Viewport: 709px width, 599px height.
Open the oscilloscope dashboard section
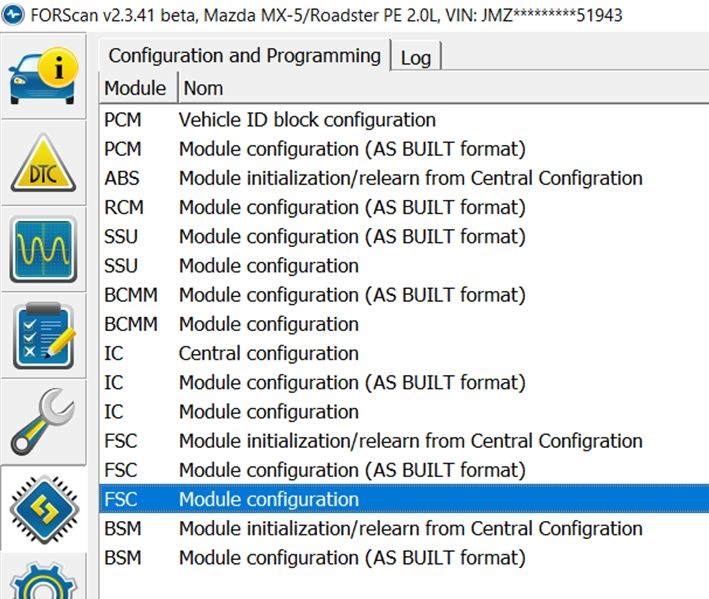click(43, 249)
